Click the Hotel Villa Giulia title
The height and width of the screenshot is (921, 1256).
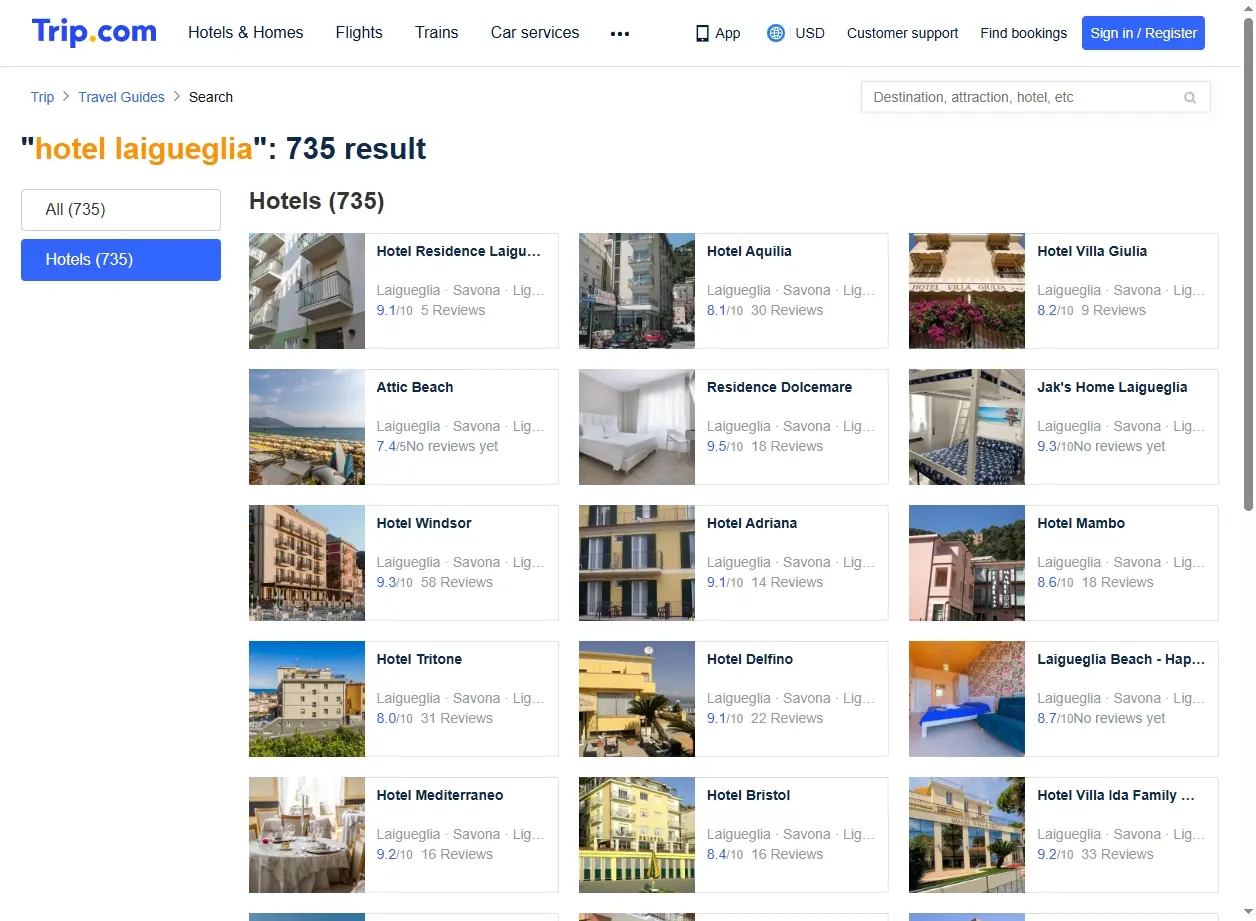pyautogui.click(x=1092, y=251)
